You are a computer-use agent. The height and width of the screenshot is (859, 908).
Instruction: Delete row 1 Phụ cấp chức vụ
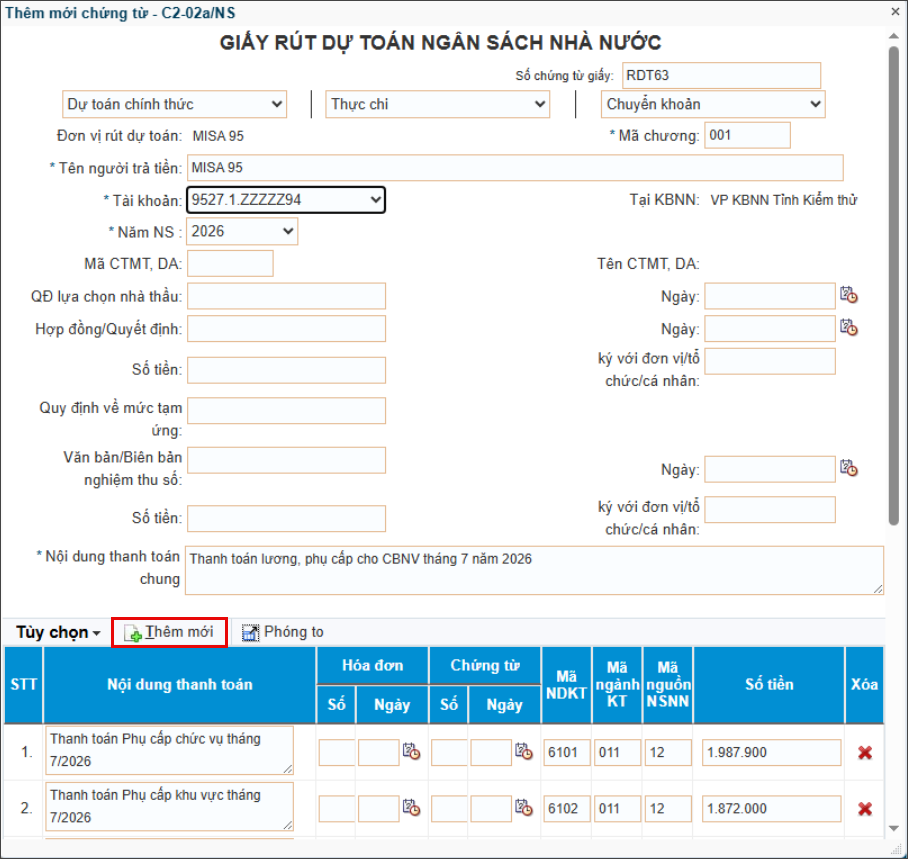865,752
